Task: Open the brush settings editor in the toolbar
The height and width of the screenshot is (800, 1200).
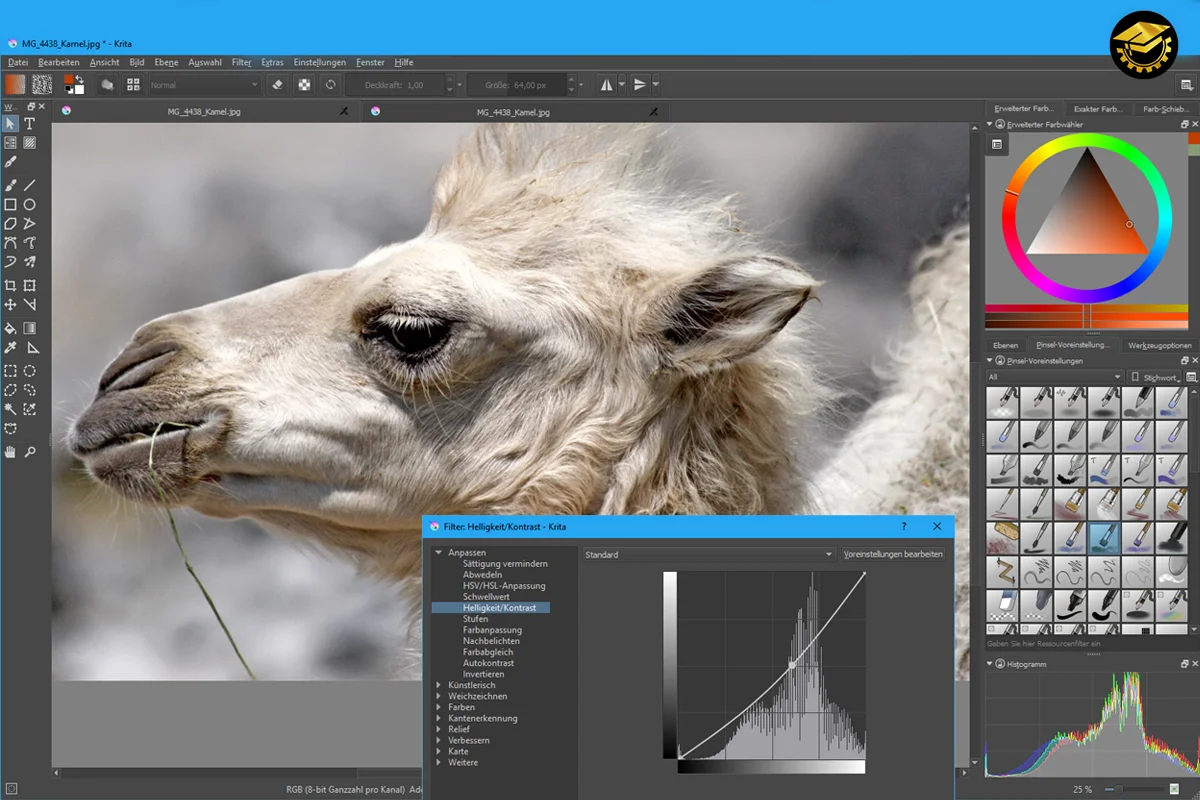Action: point(107,85)
